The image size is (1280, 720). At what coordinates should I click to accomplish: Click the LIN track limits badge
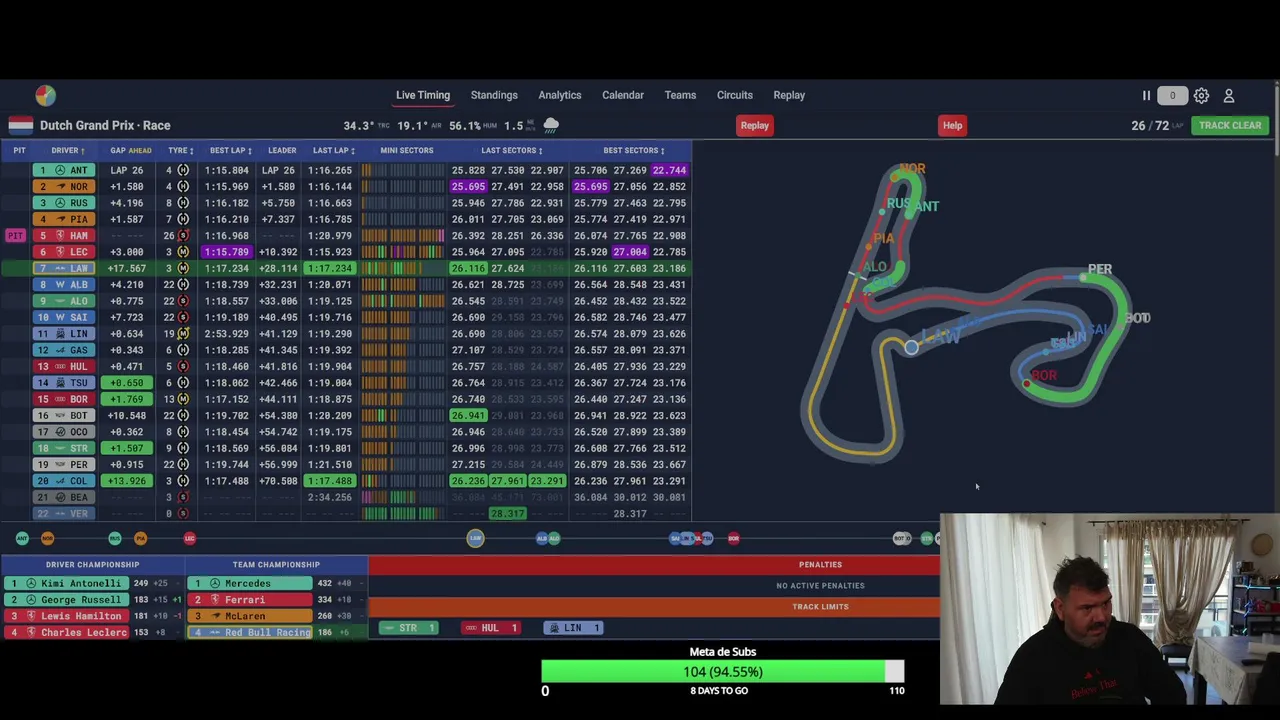(x=573, y=628)
